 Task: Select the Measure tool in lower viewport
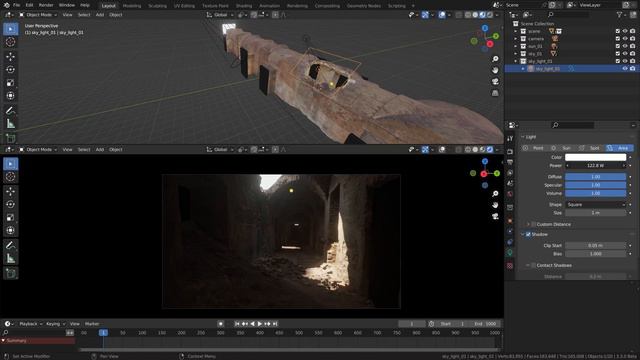[x=11, y=258]
